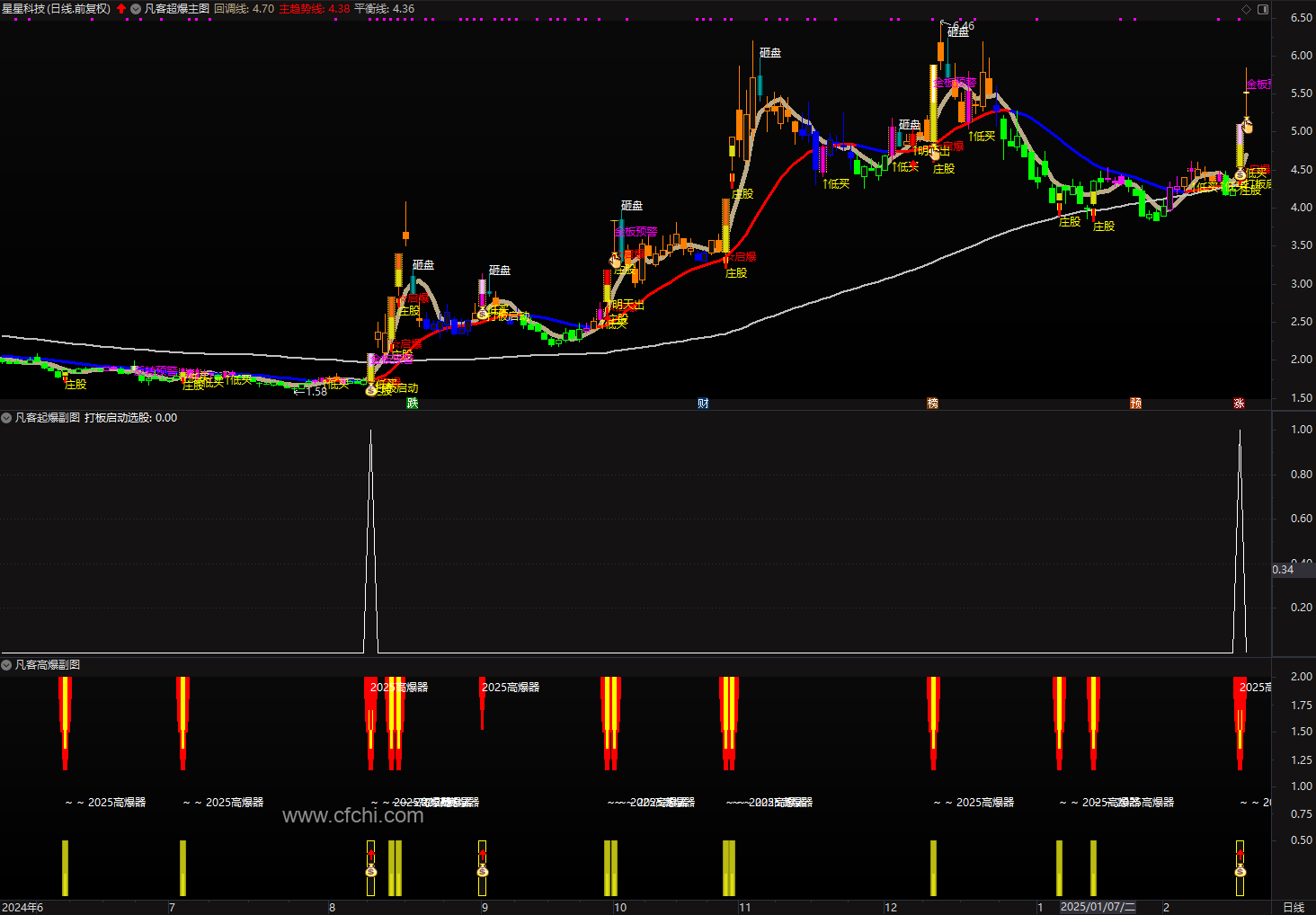This screenshot has width=1316, height=915.
Task: Click the money bag icon near August
Action: 370,871
